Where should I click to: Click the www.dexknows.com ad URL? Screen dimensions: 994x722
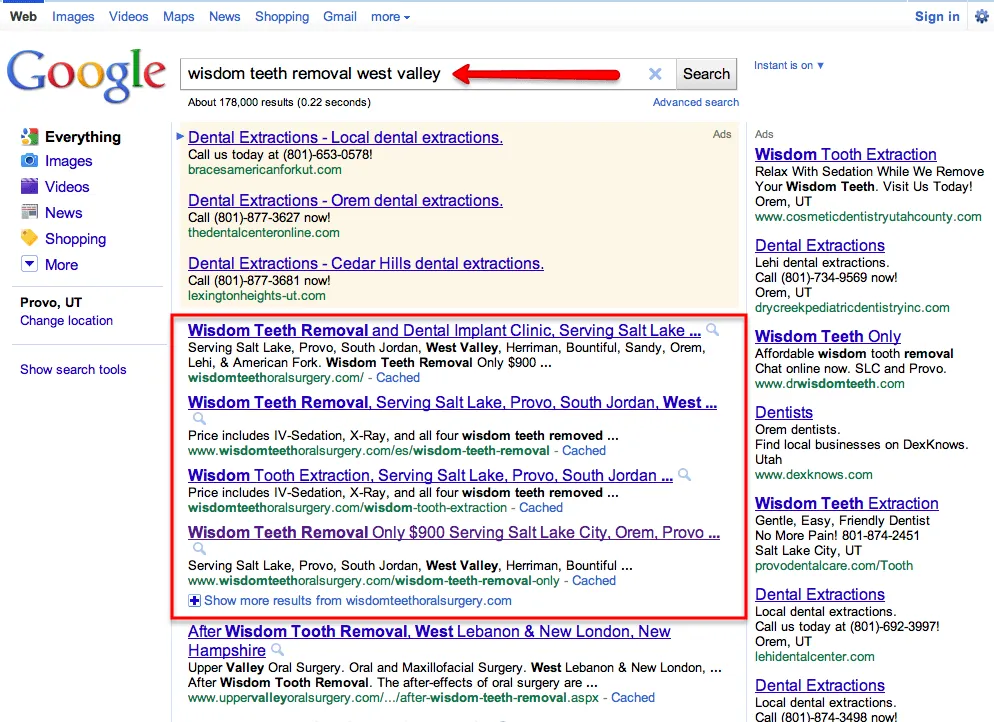[813, 475]
